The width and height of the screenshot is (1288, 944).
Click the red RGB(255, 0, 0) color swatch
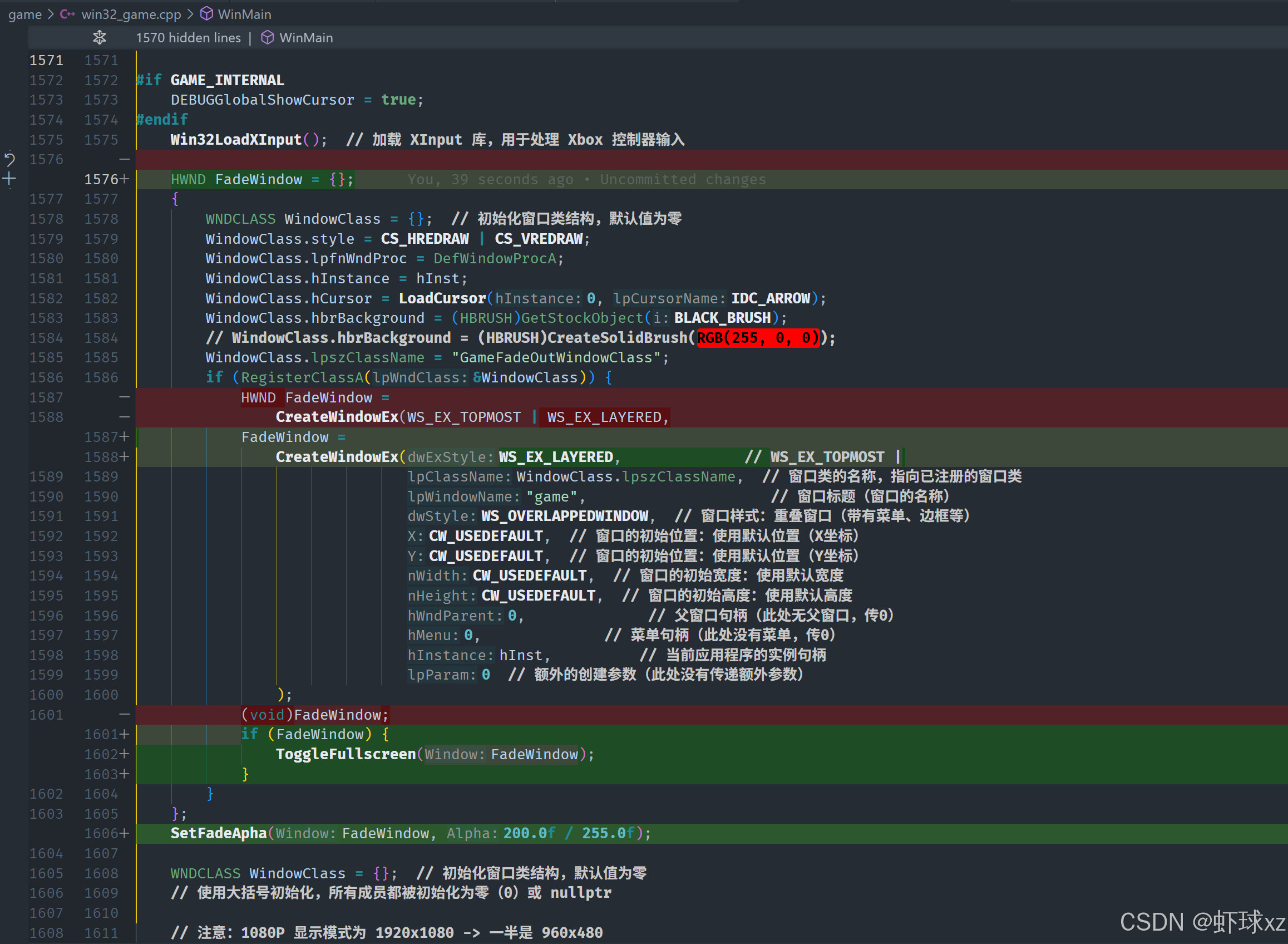[757, 338]
